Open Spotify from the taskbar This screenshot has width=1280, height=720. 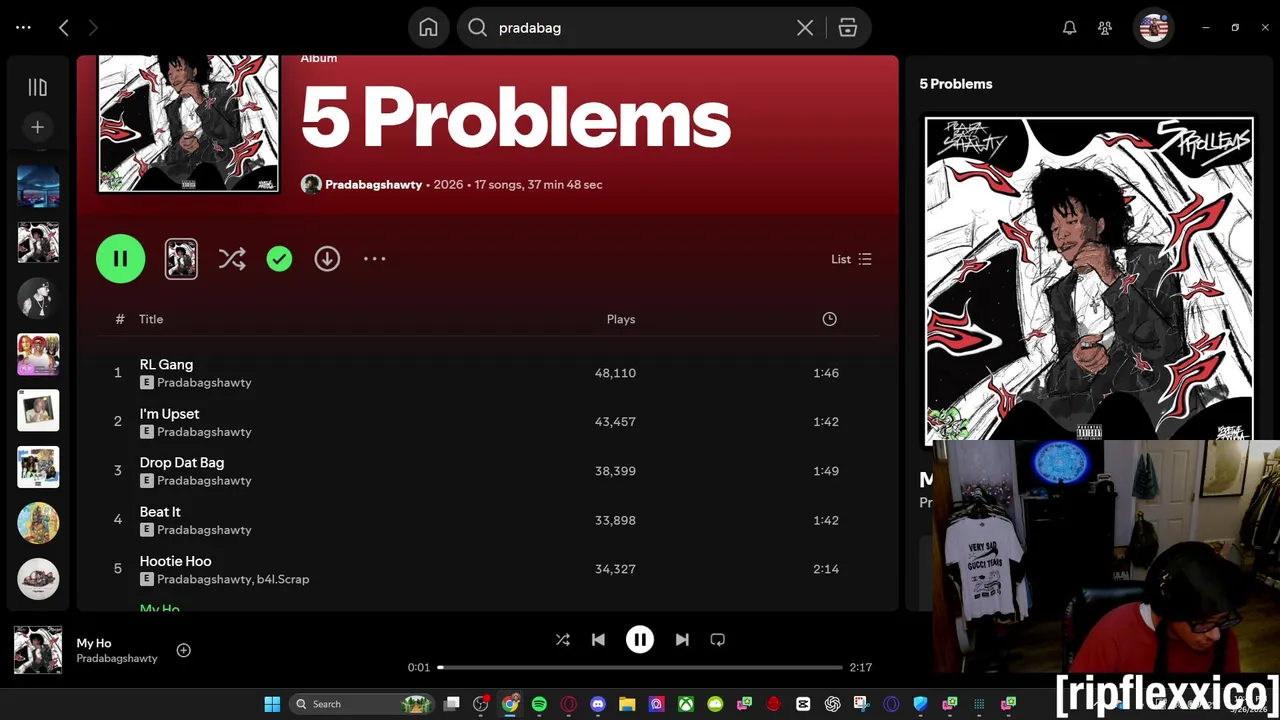pyautogui.click(x=539, y=704)
